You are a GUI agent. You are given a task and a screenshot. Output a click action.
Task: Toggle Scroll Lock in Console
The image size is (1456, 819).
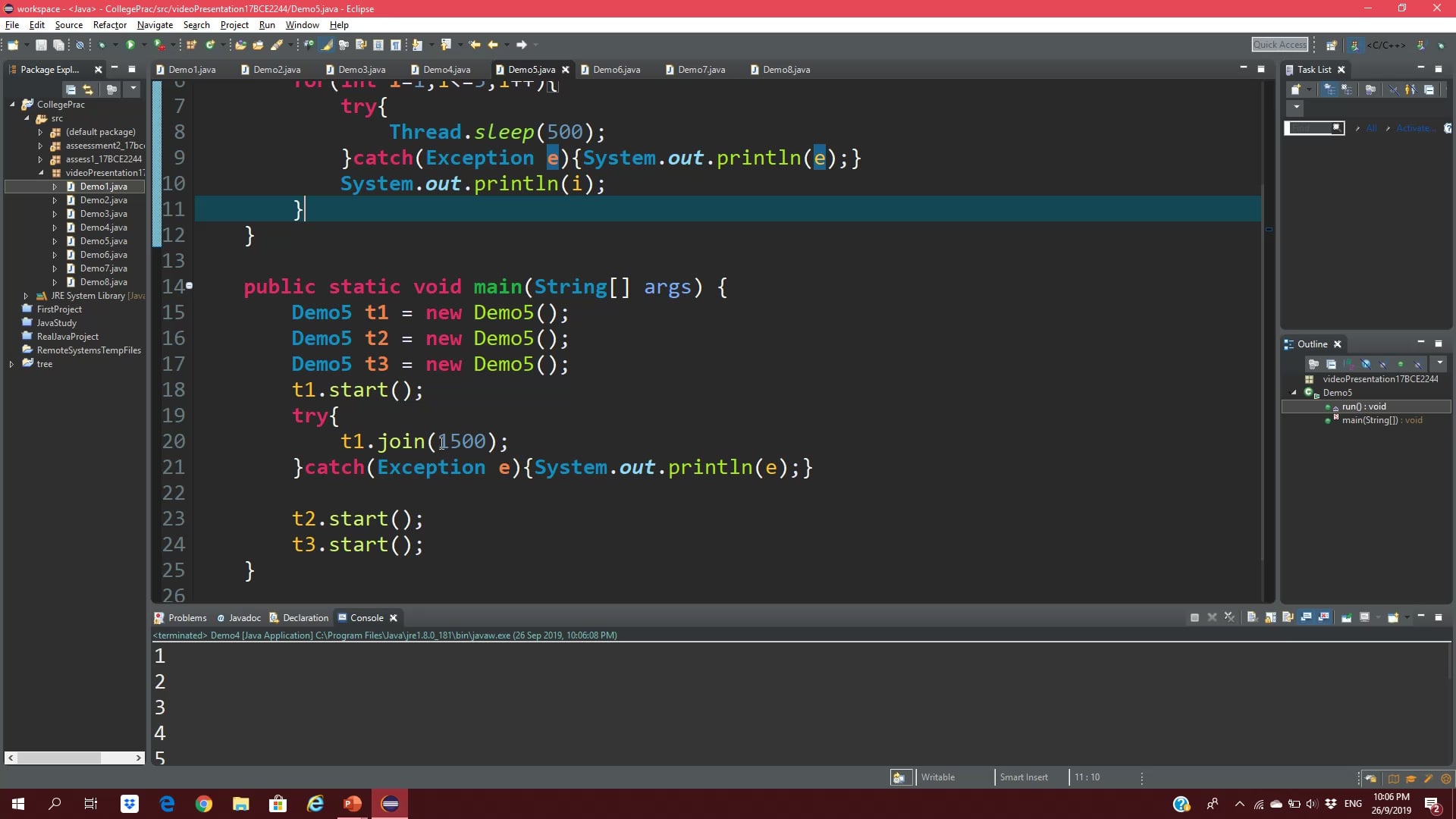point(1270,618)
